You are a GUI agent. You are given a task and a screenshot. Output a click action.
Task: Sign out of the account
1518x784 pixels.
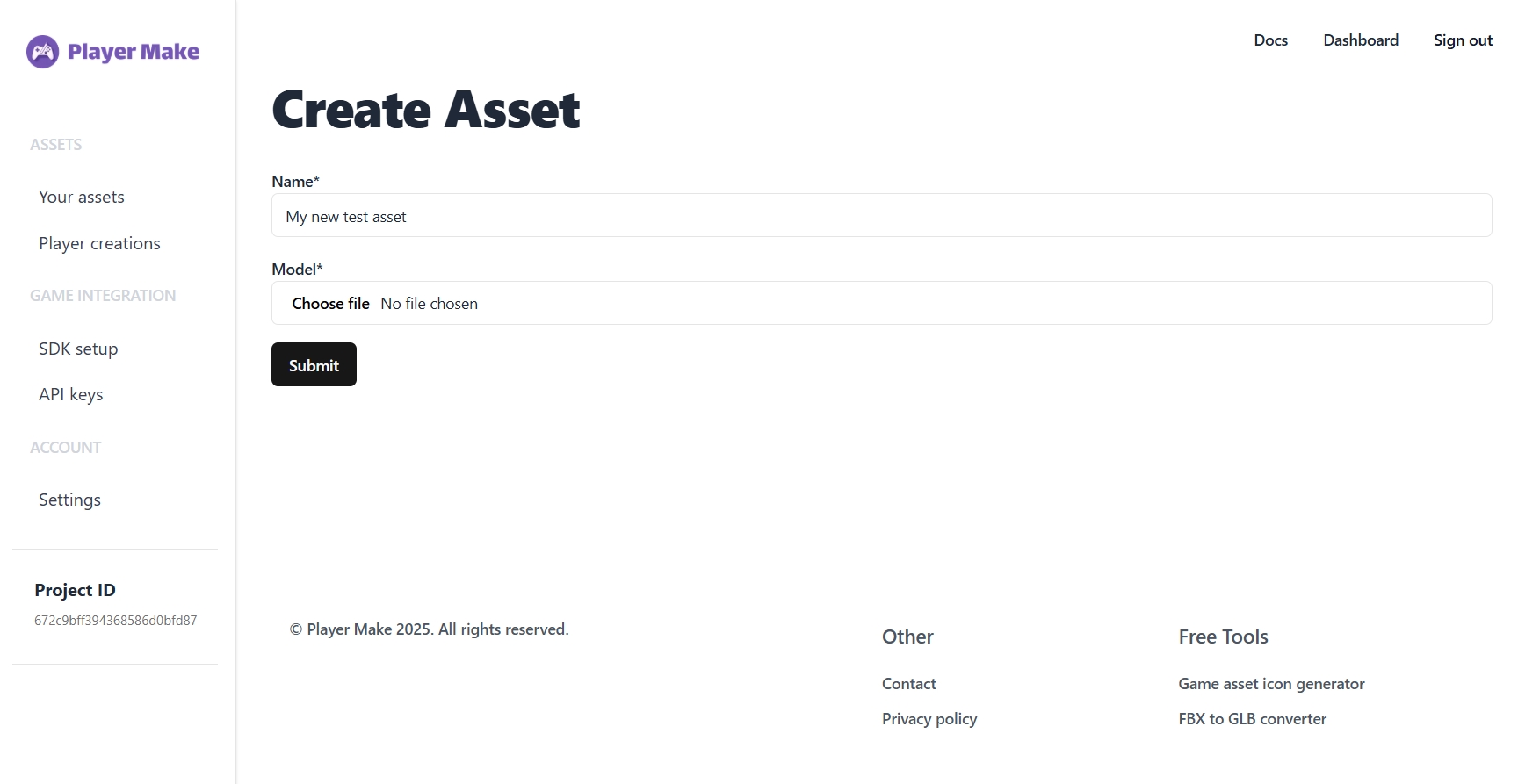(x=1463, y=40)
